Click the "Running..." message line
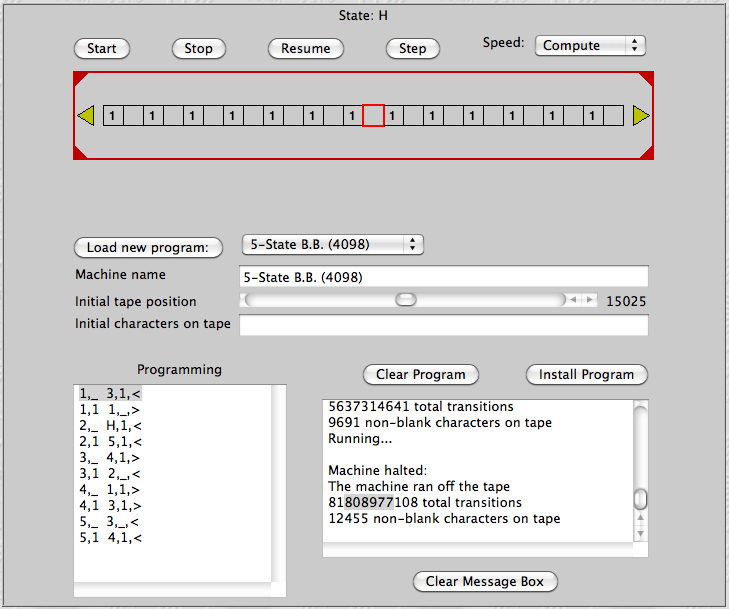This screenshot has height=609, width=729. coord(360,439)
